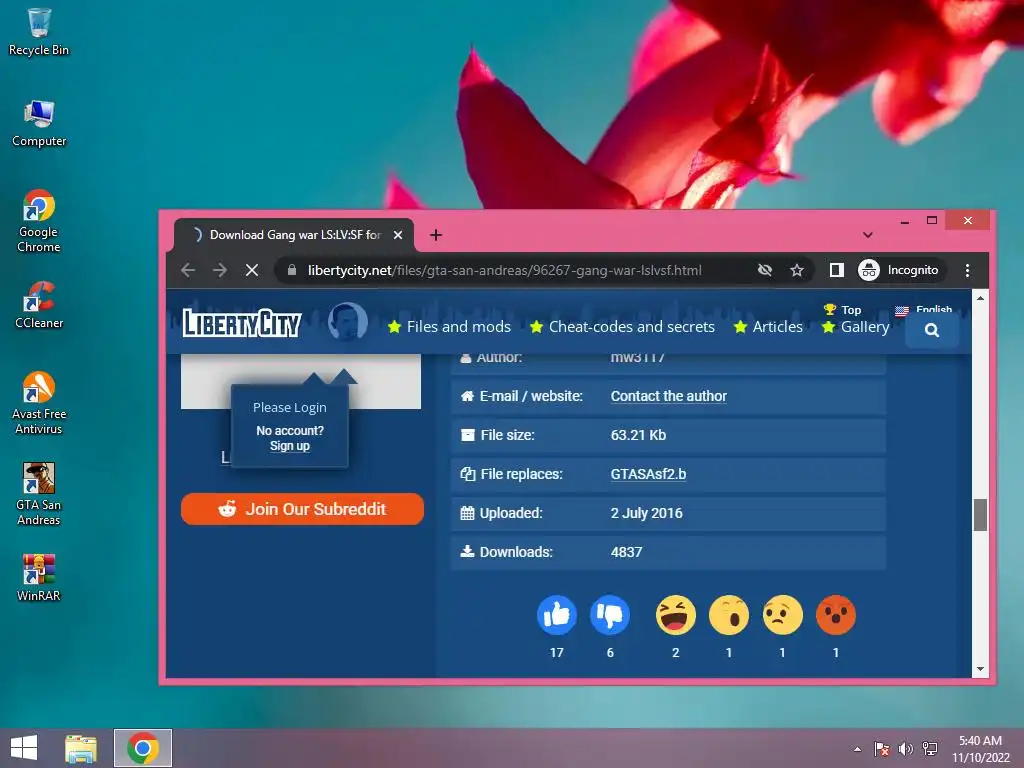Go back with the browser back arrow
Image resolution: width=1024 pixels, height=768 pixels.
188,270
